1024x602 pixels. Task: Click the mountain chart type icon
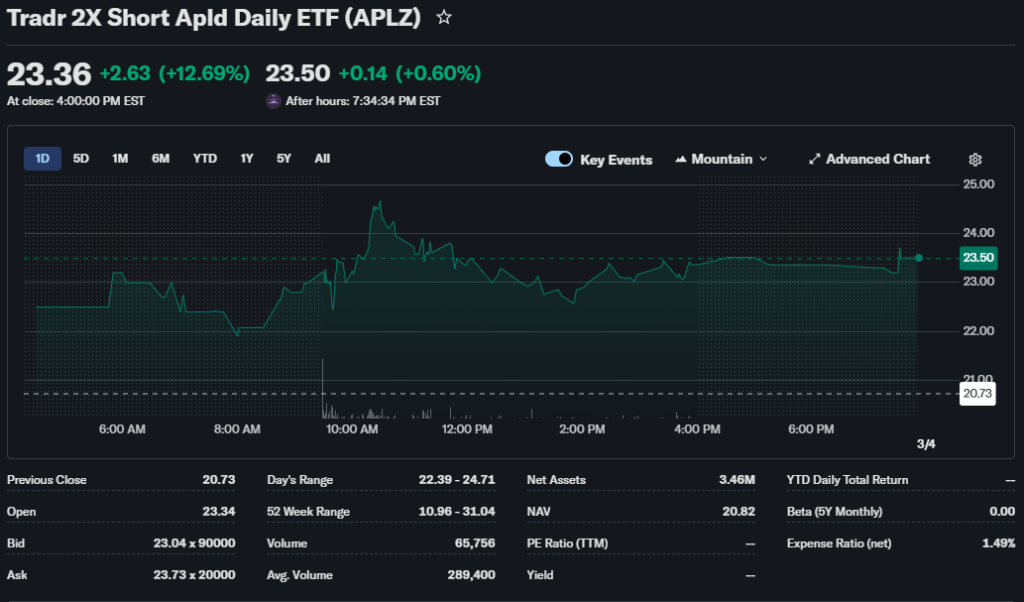pyautogui.click(x=682, y=160)
